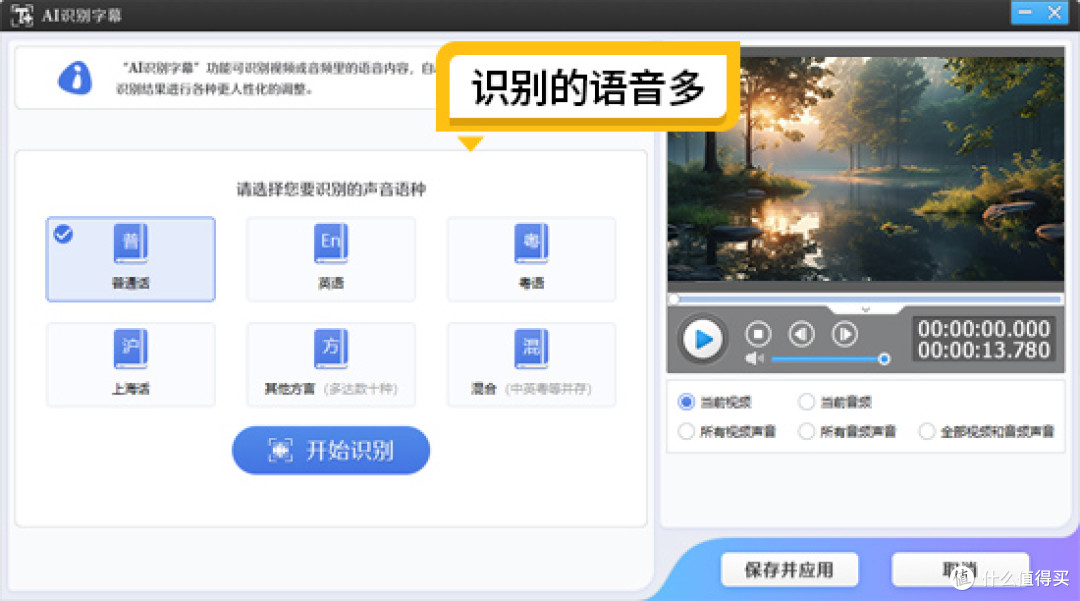
Task: Select the 上海话 Shanghainese language card
Action: pyautogui.click(x=131, y=365)
